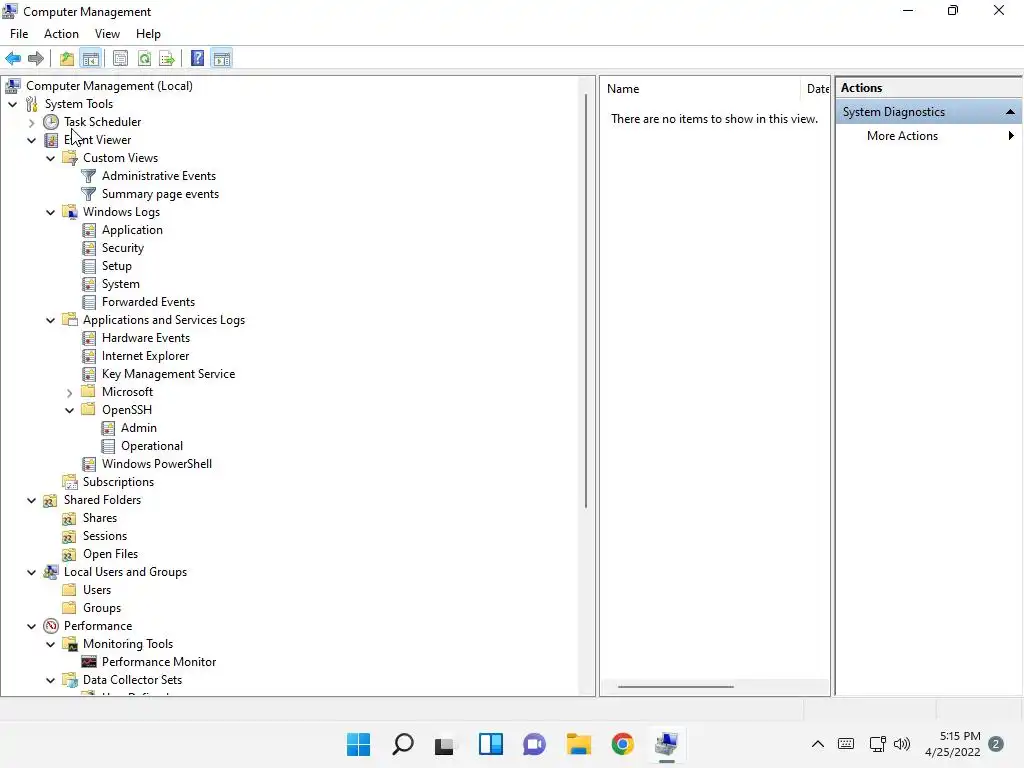Click the Local Users and Groups icon
Viewport: 1024px width, 768px height.
pyautogui.click(x=50, y=572)
